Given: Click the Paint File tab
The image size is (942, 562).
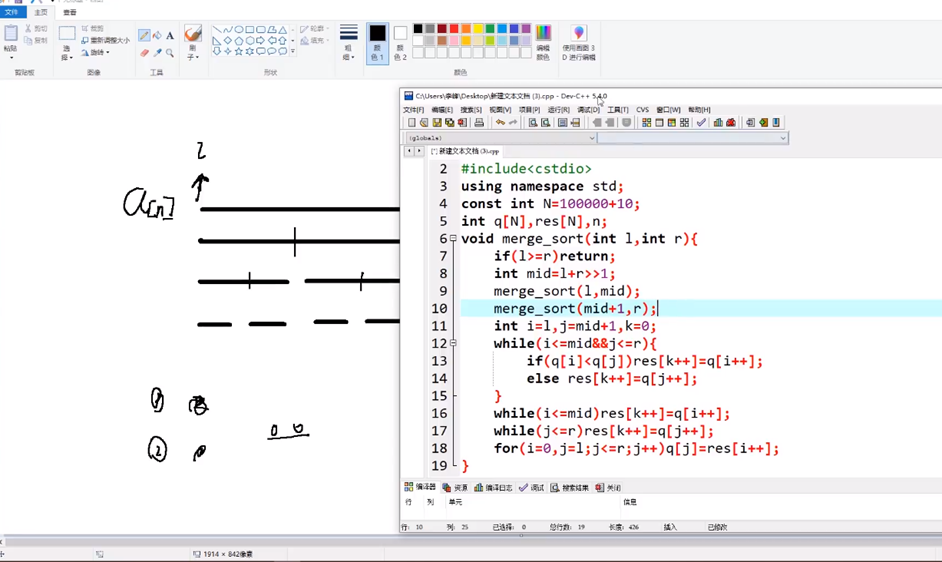Looking at the screenshot, I should 11,12.
